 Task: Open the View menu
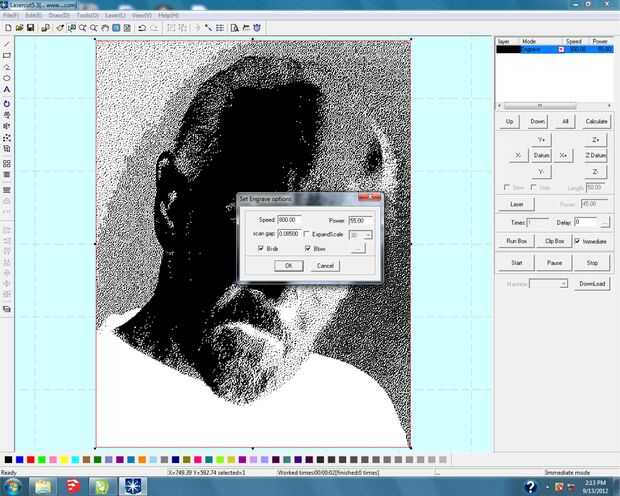142,15
